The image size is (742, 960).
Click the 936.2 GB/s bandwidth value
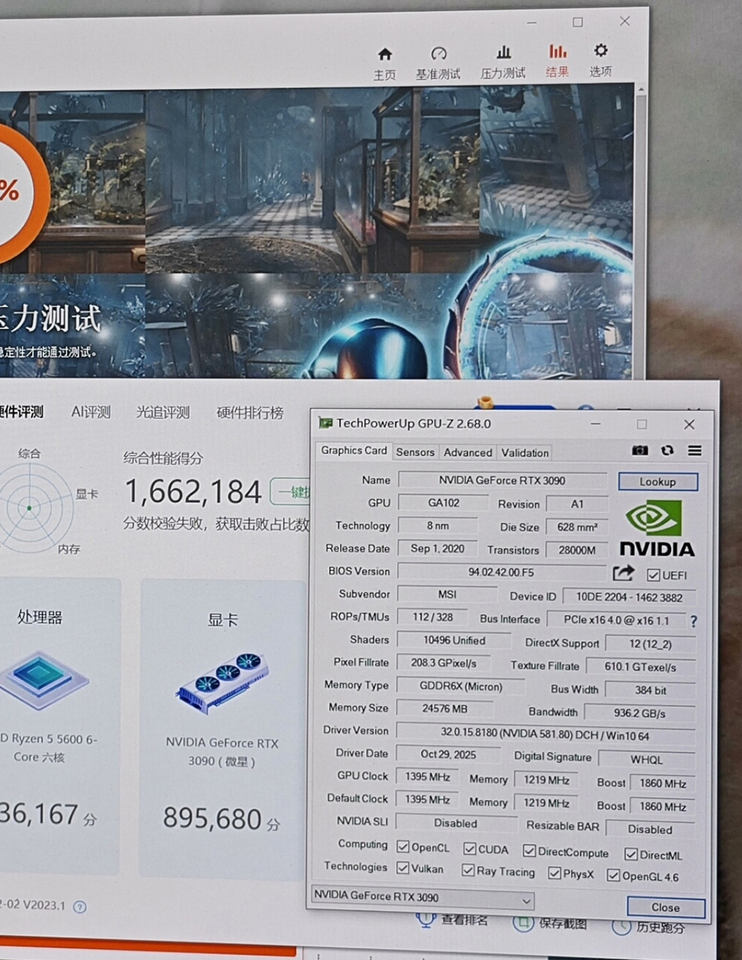point(640,713)
